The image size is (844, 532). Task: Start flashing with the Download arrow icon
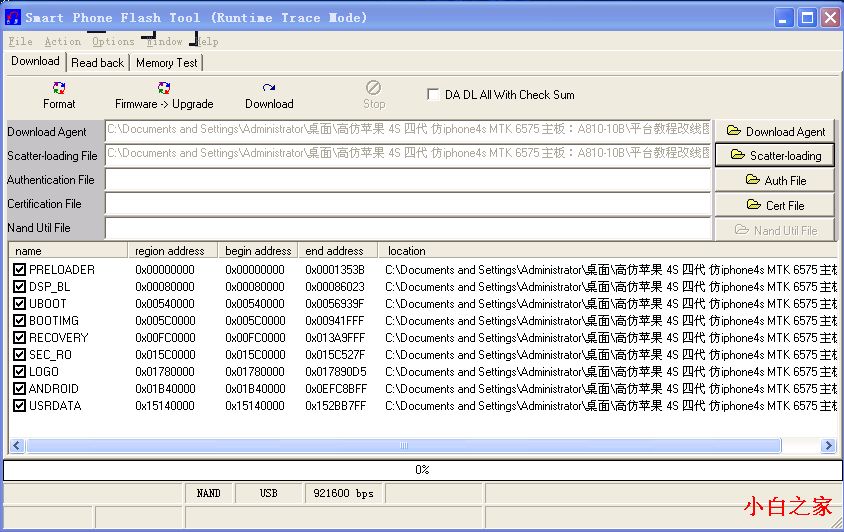269,87
